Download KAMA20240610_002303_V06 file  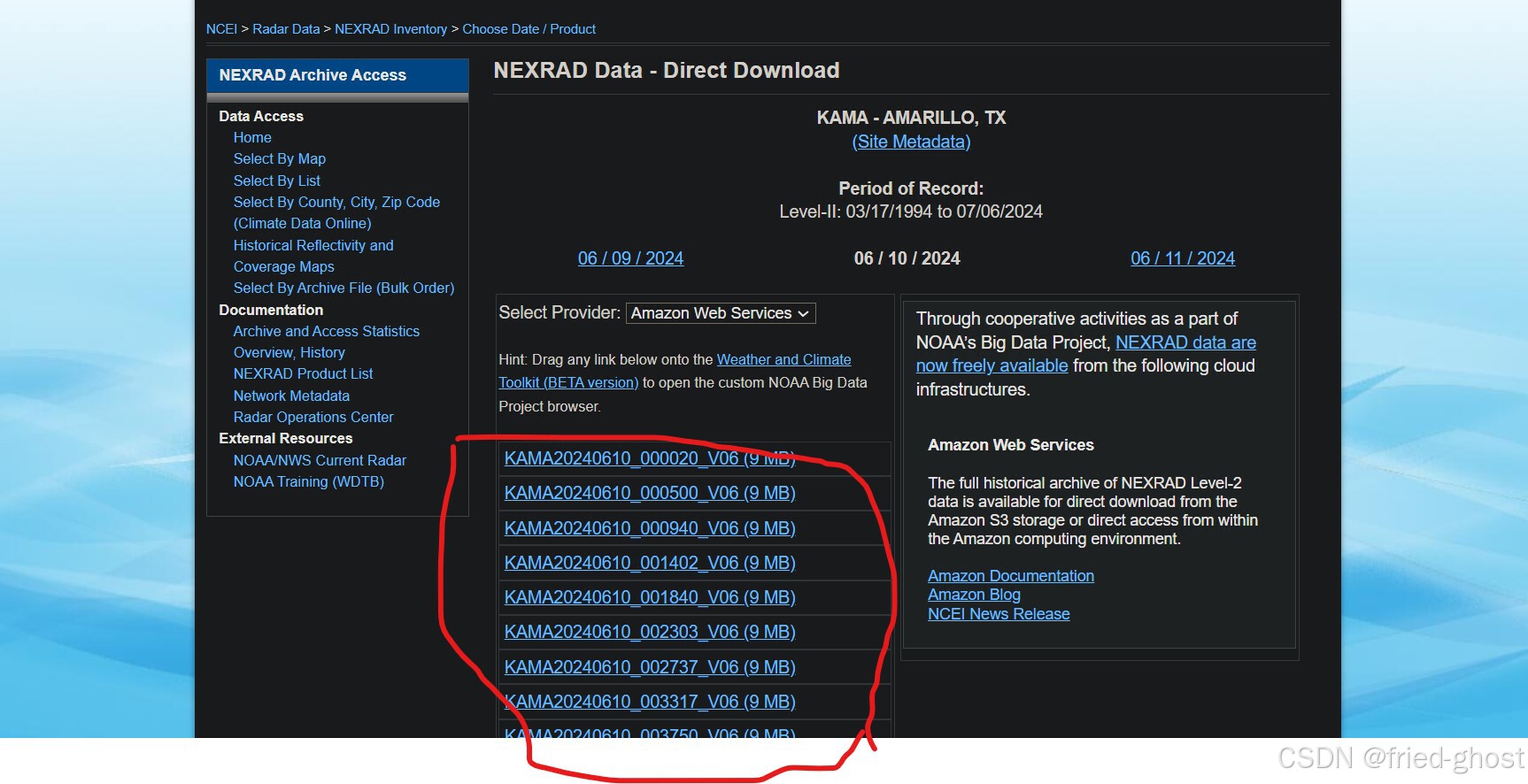650,632
